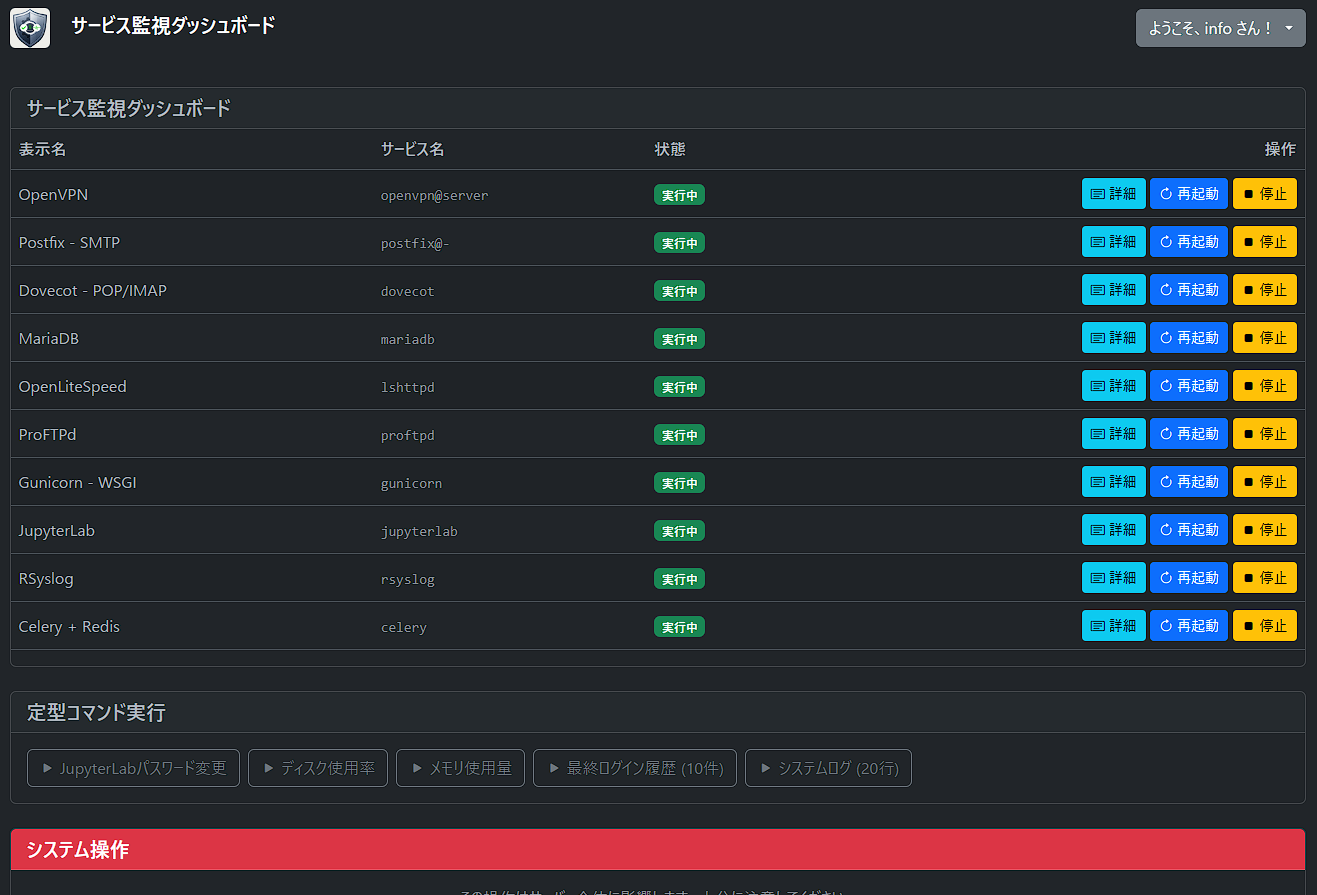Execute the メモリ使用量 command

460,768
